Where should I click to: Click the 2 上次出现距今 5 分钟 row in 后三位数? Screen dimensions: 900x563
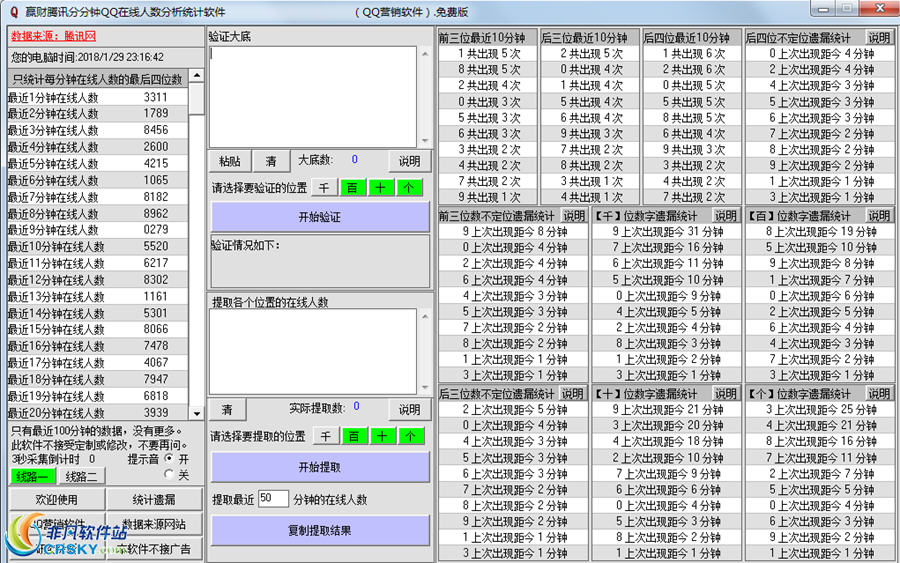coord(514,409)
